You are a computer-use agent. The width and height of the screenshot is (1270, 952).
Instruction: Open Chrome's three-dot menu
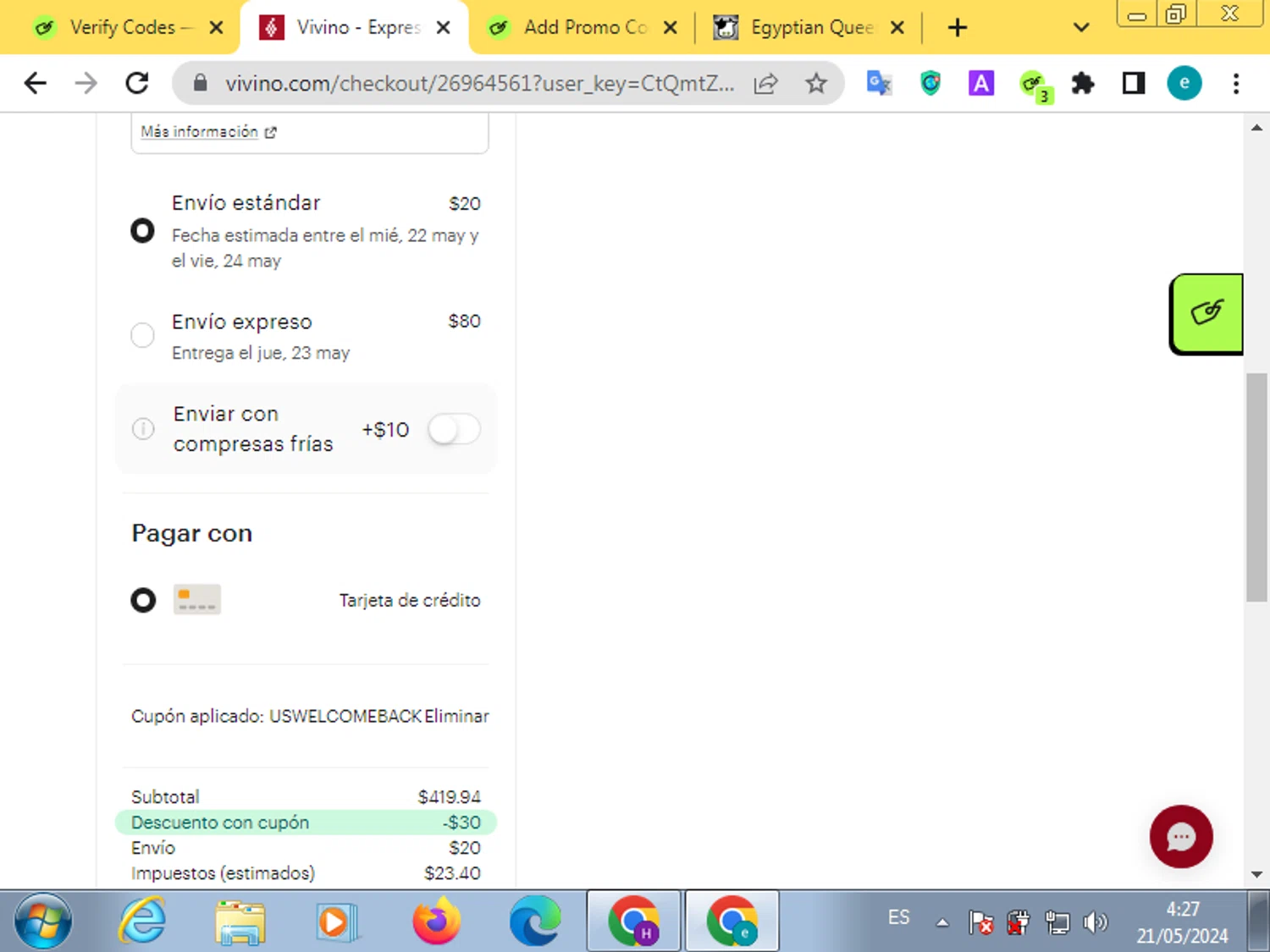tap(1236, 83)
